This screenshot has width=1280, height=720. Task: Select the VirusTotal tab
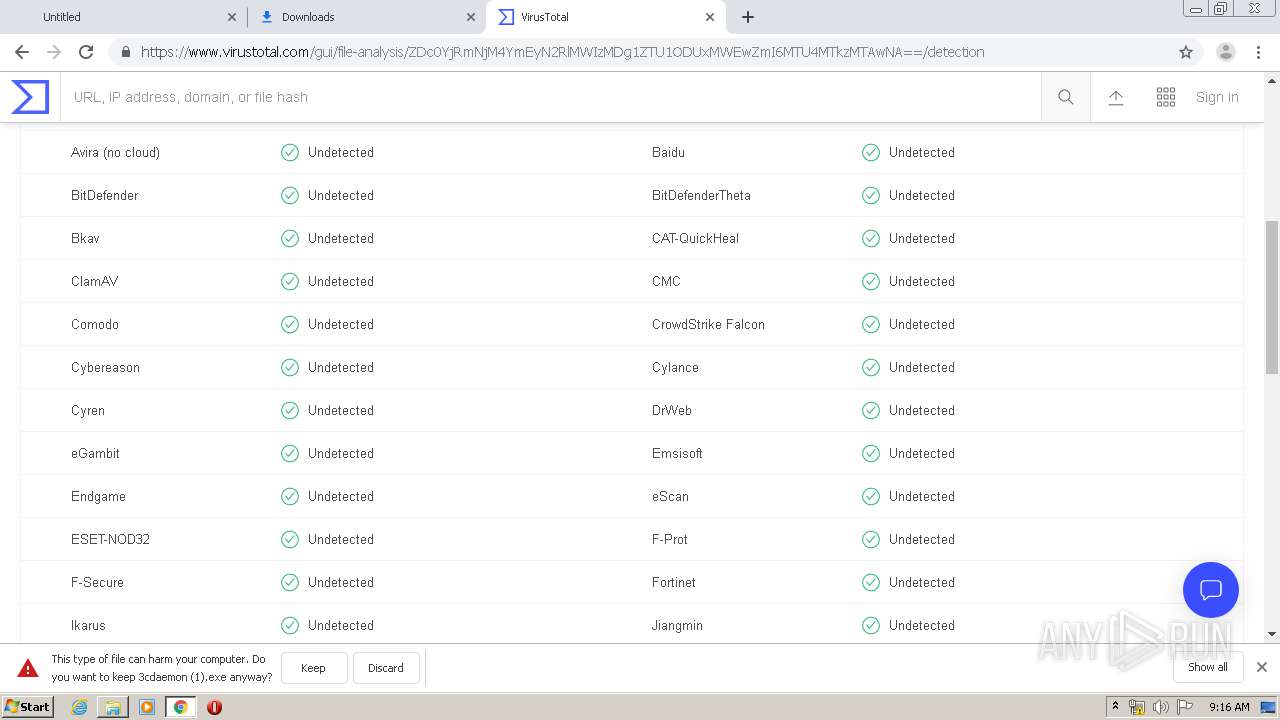click(x=605, y=17)
